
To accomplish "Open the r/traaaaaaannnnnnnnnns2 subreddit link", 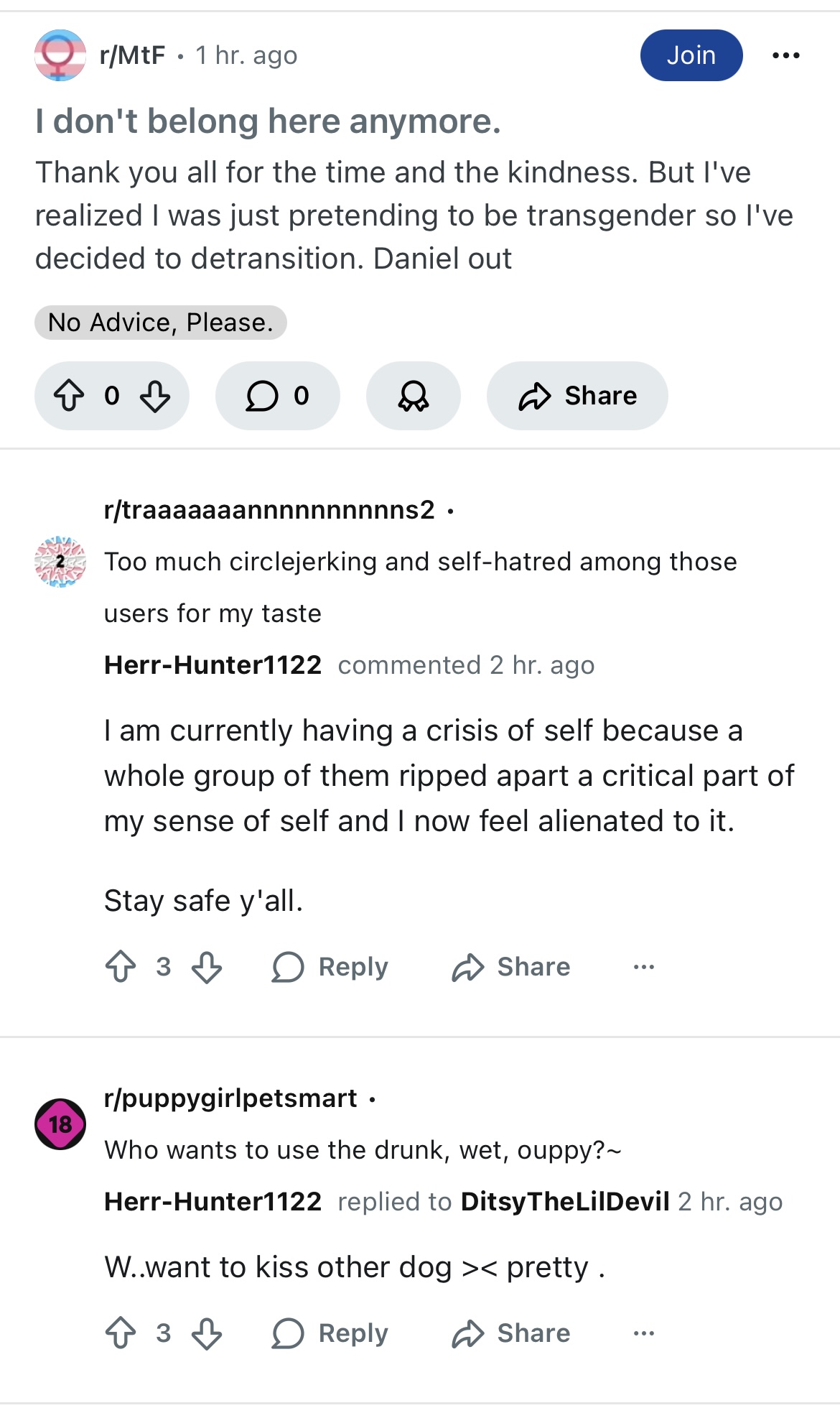I will [269, 510].
